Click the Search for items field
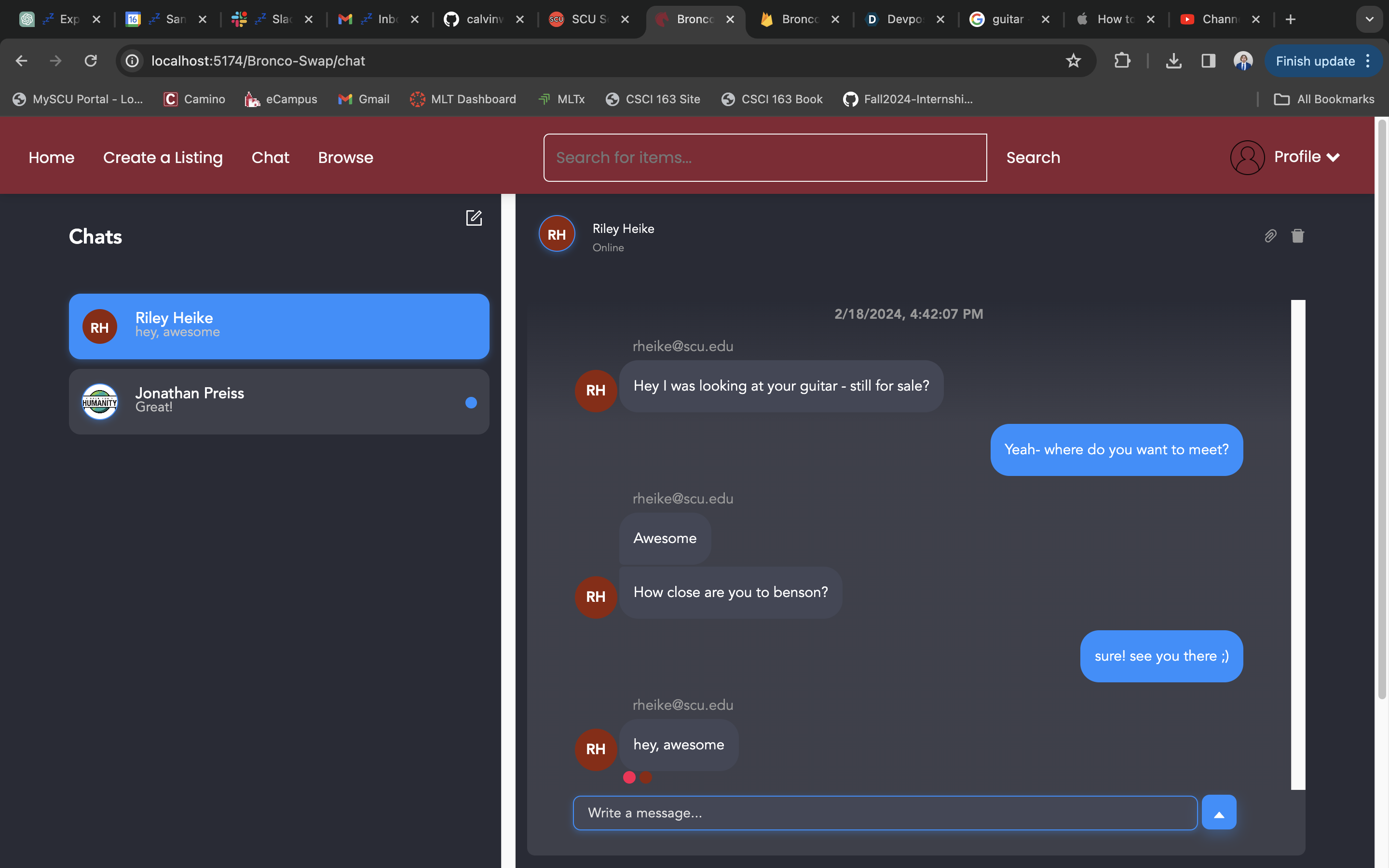This screenshot has width=1389, height=868. [x=764, y=157]
